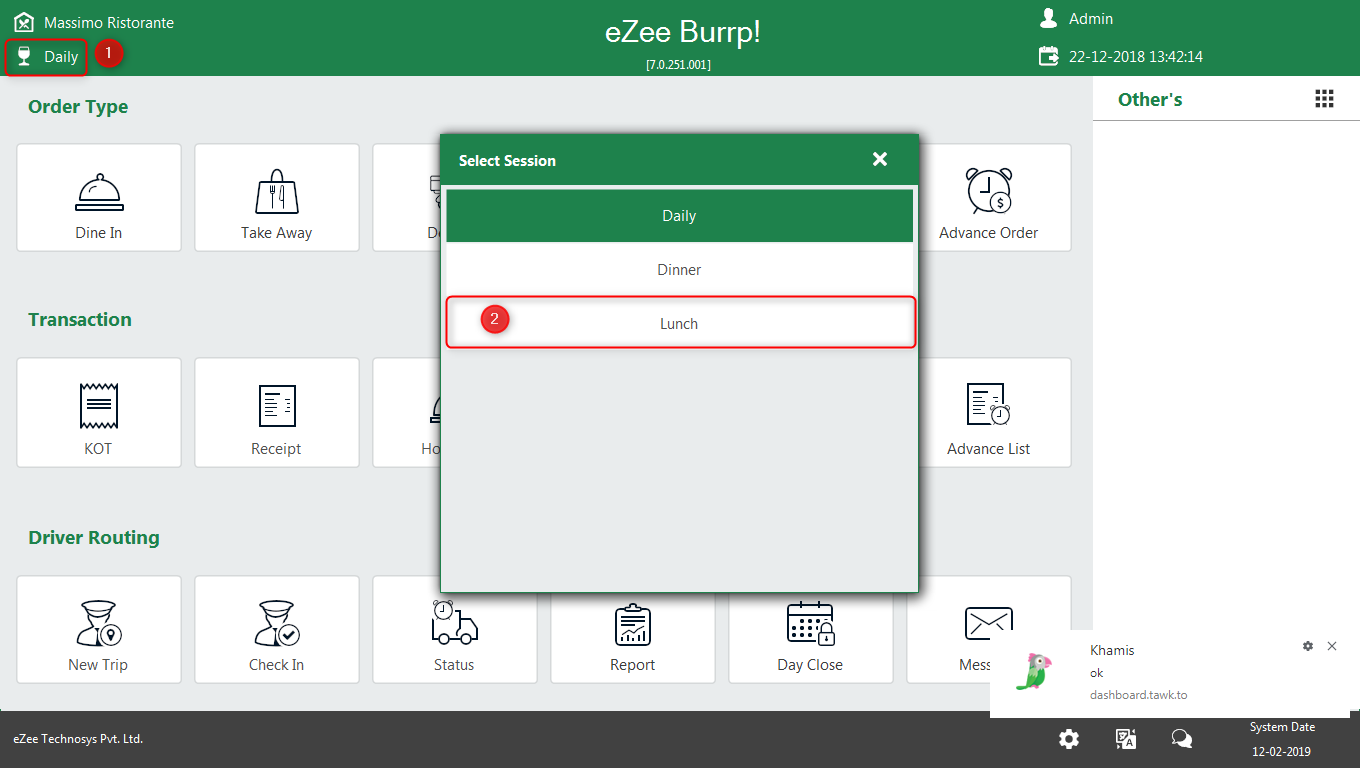
Task: Open the Advance List tile
Action: [989, 412]
